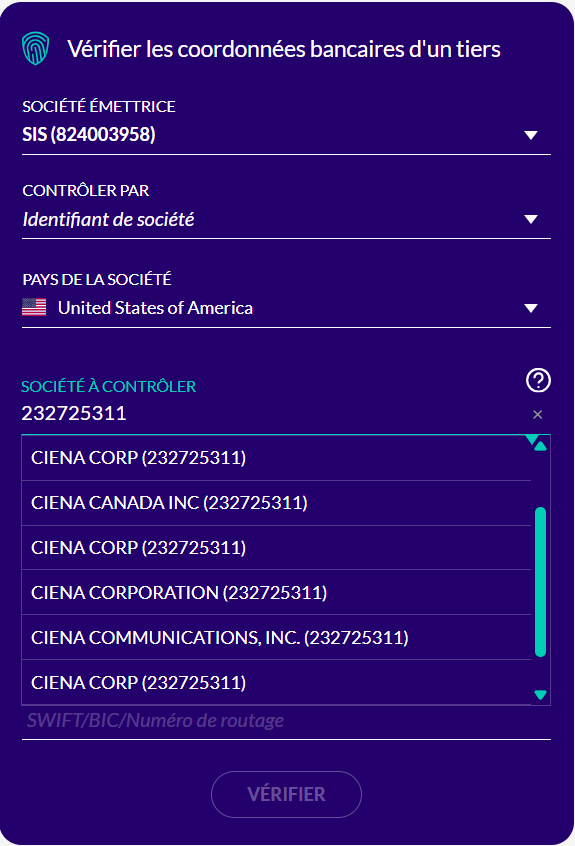Click the SIS (824003958) selected value

click(89, 134)
